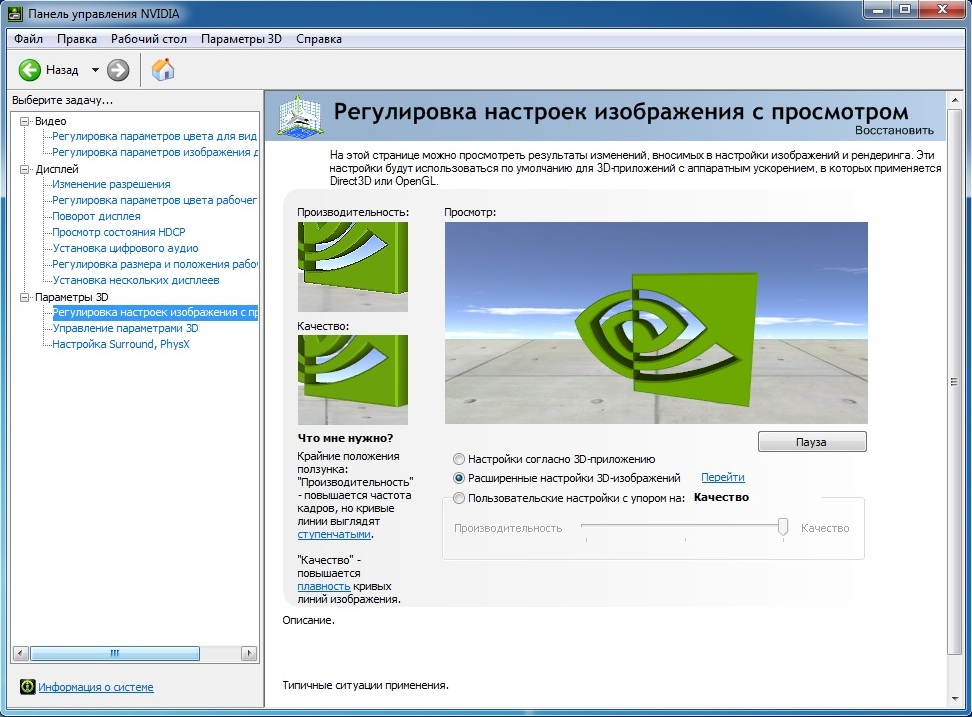
Task: Select Управление параметрами 3D item
Action: pos(125,328)
